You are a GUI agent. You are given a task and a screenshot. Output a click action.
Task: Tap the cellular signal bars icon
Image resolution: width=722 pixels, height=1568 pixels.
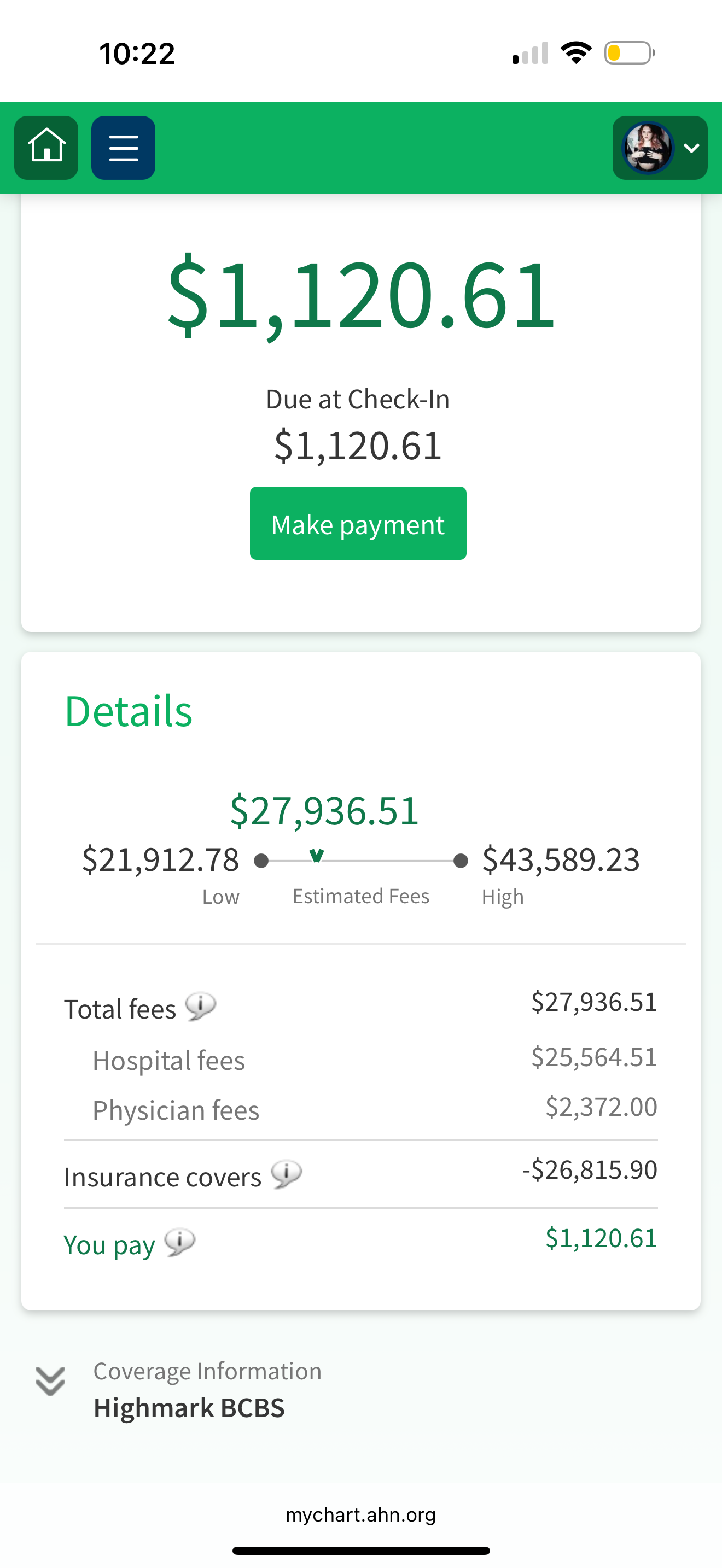tap(530, 53)
